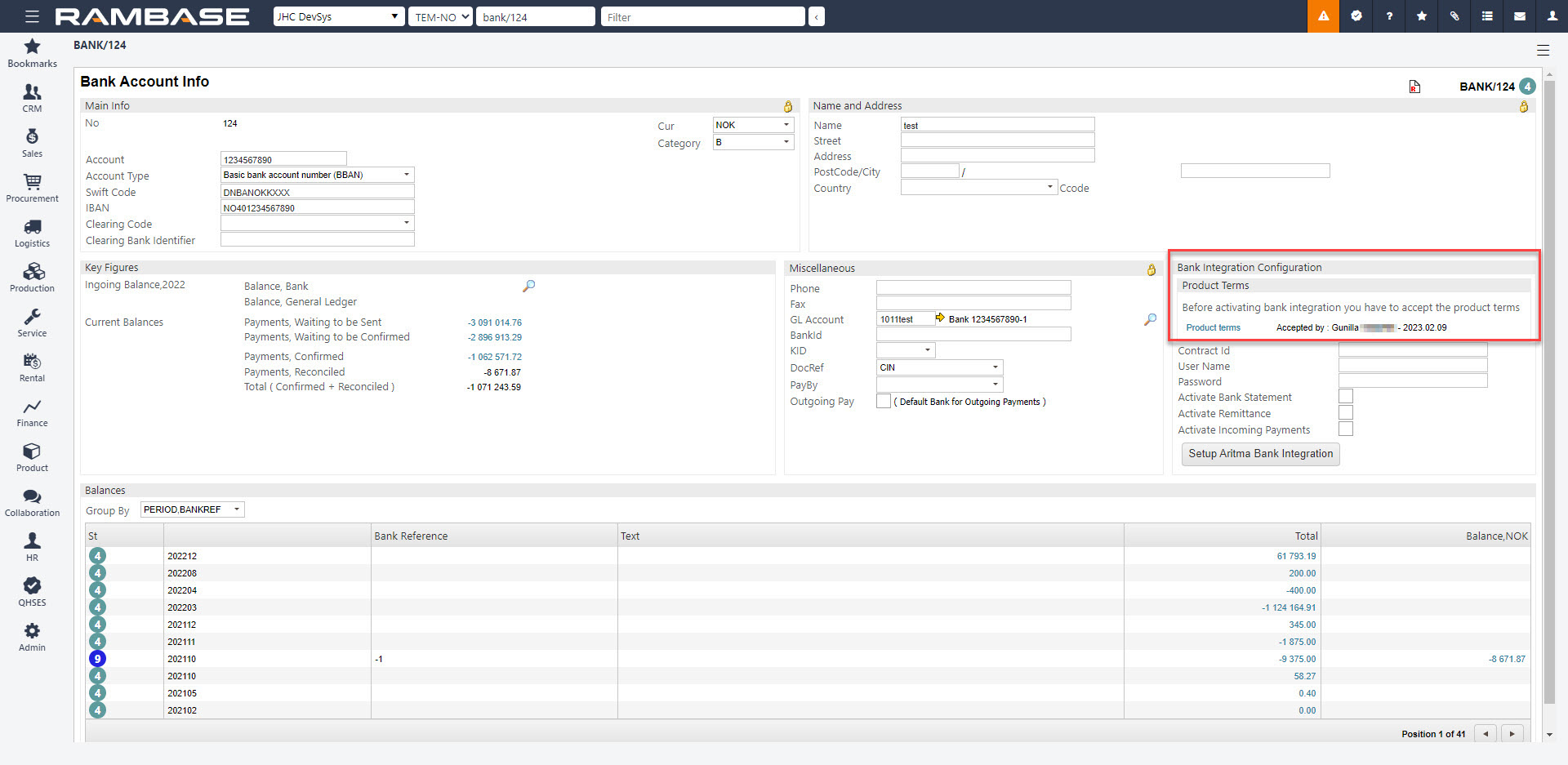Open the list view icon in top bar
The width and height of the screenshot is (1568, 765).
click(x=1487, y=16)
